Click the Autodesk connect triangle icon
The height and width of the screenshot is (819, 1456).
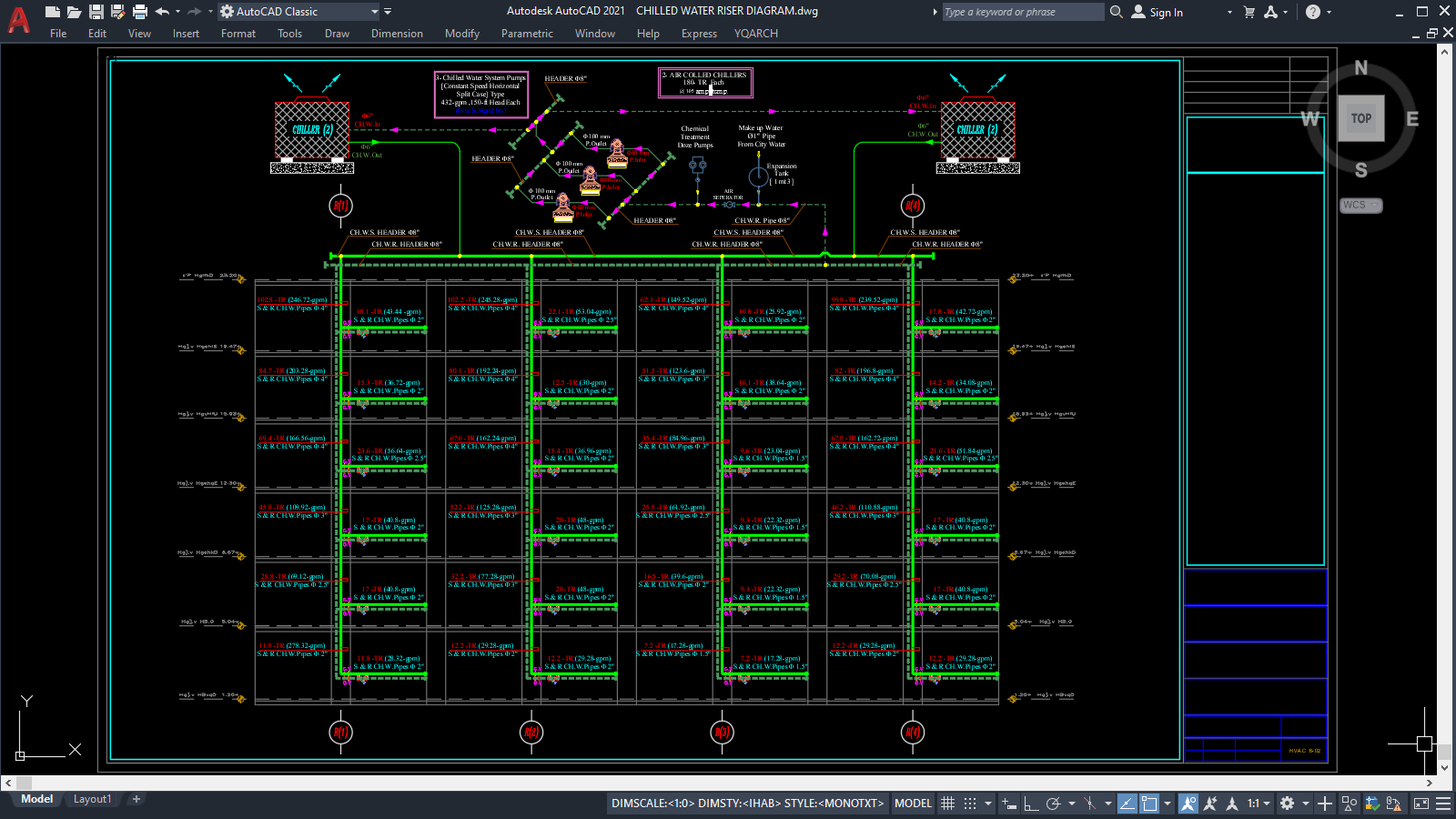click(x=1270, y=12)
